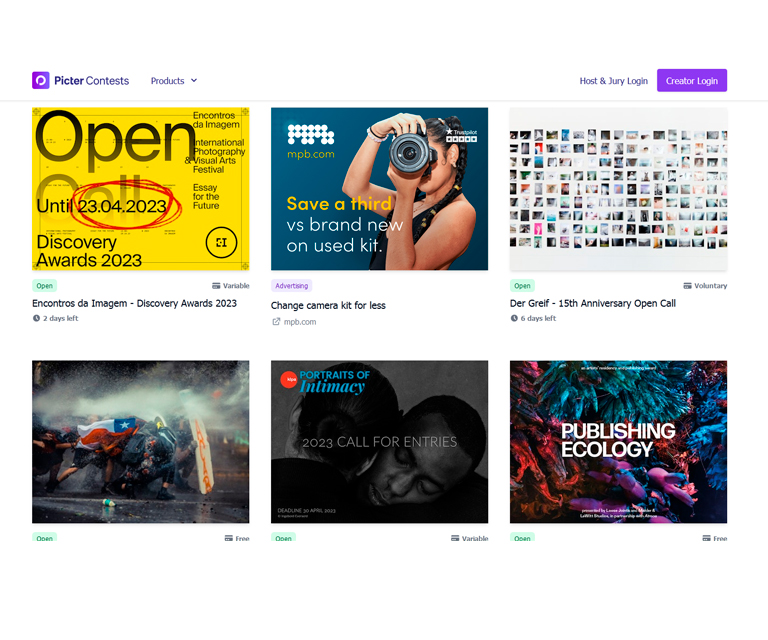Viewport: 768px width, 640px height.
Task: Open Der Greif photo grid thumbnail
Action: tap(618, 189)
